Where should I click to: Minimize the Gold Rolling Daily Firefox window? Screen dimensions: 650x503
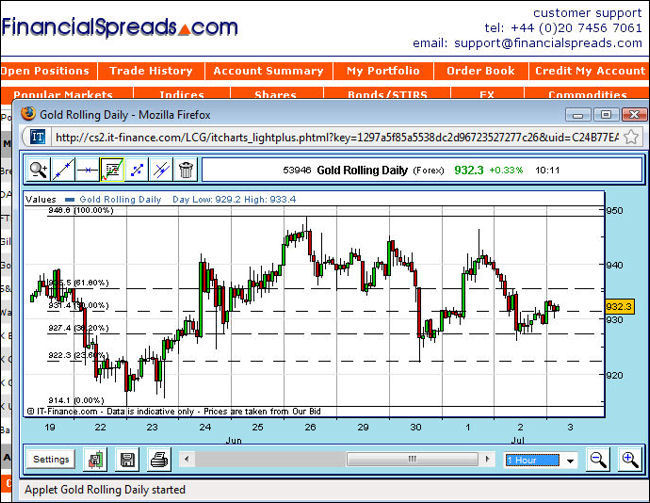pos(578,114)
